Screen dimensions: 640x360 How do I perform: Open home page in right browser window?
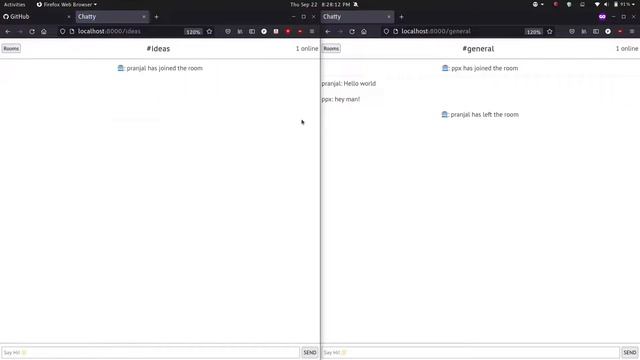coord(364,31)
